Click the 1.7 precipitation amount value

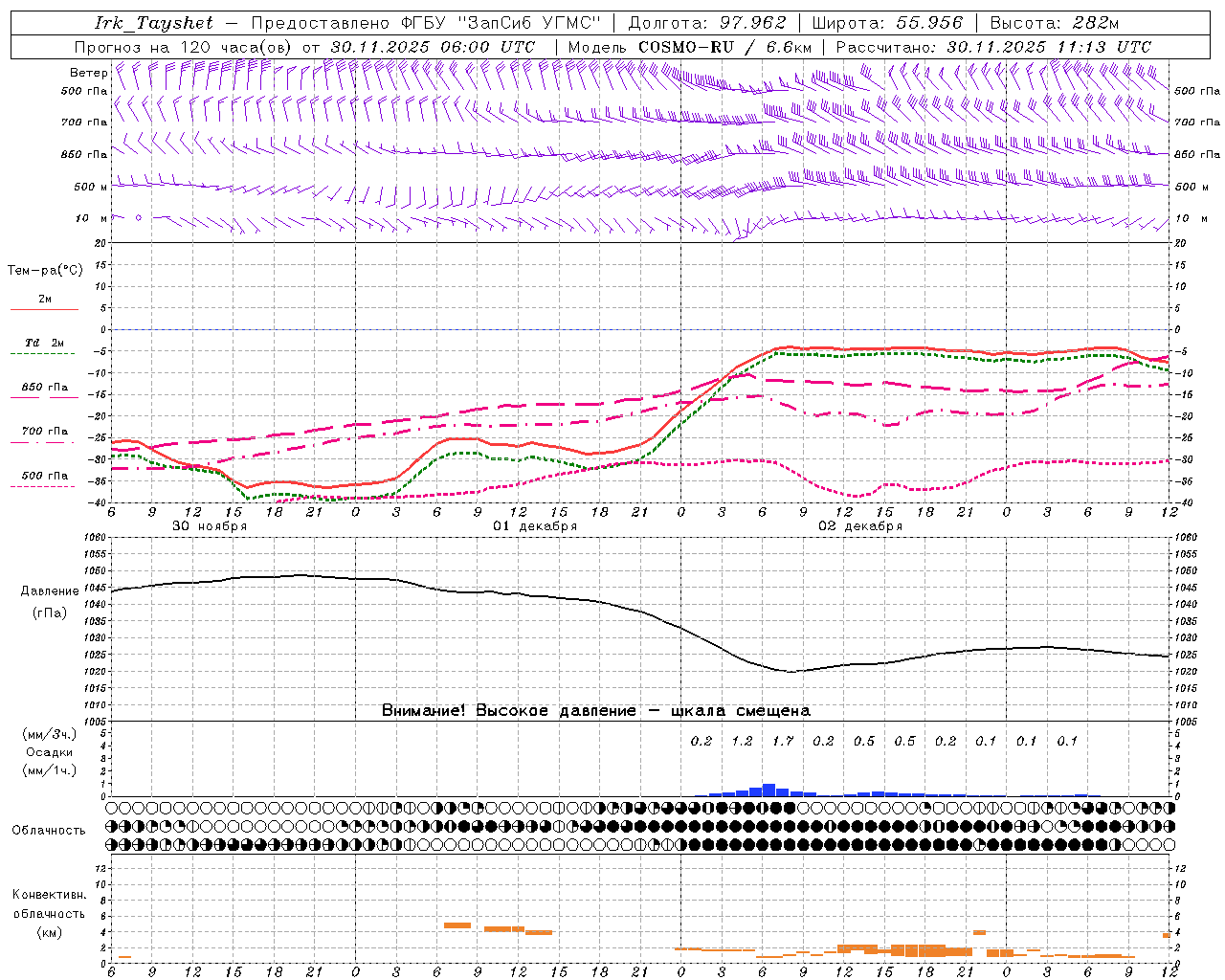(x=783, y=741)
